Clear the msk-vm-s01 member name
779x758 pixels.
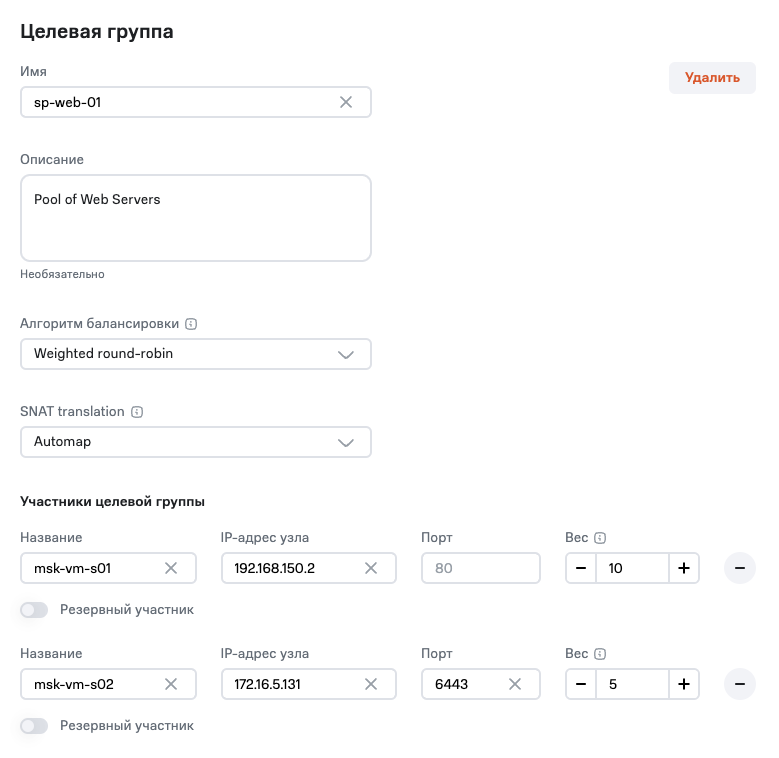tap(171, 568)
